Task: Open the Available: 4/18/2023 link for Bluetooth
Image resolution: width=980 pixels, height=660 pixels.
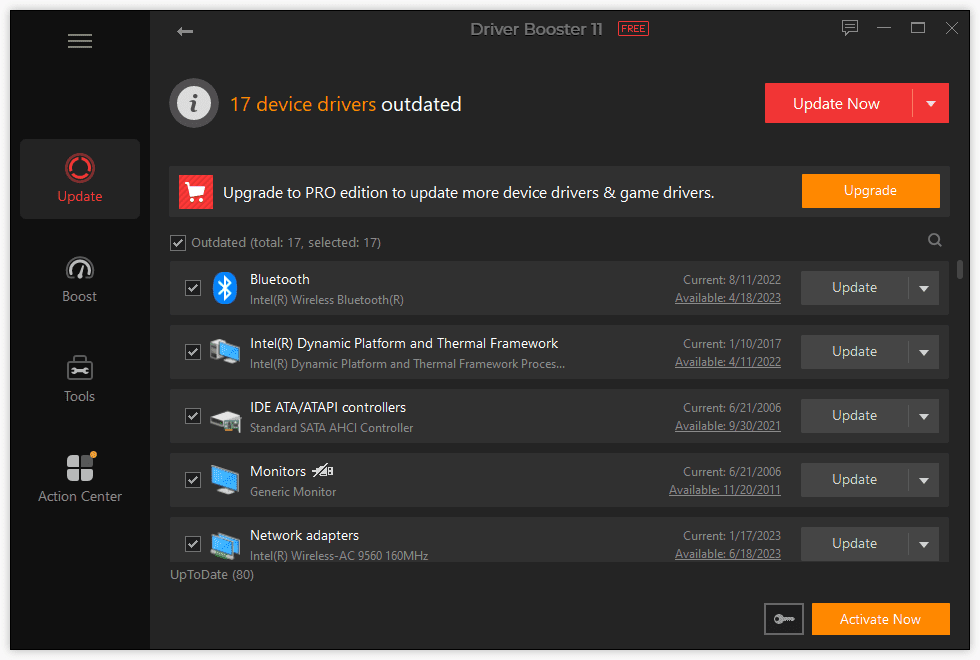Action: click(728, 297)
